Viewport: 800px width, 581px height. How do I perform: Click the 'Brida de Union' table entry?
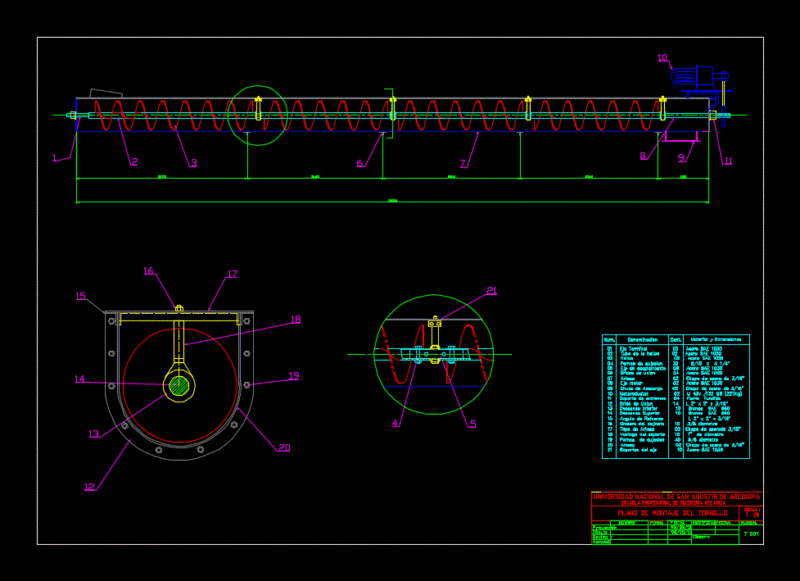click(636, 403)
